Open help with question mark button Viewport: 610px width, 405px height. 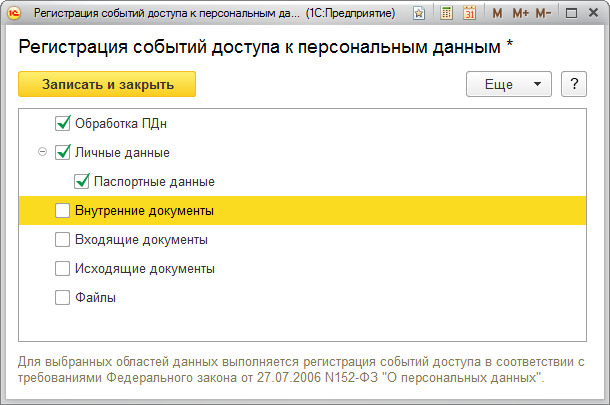point(574,85)
